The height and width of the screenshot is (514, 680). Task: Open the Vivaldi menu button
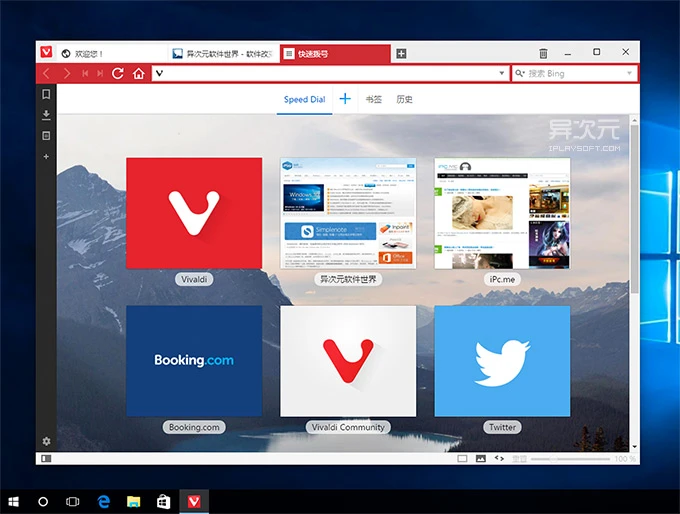click(46, 53)
